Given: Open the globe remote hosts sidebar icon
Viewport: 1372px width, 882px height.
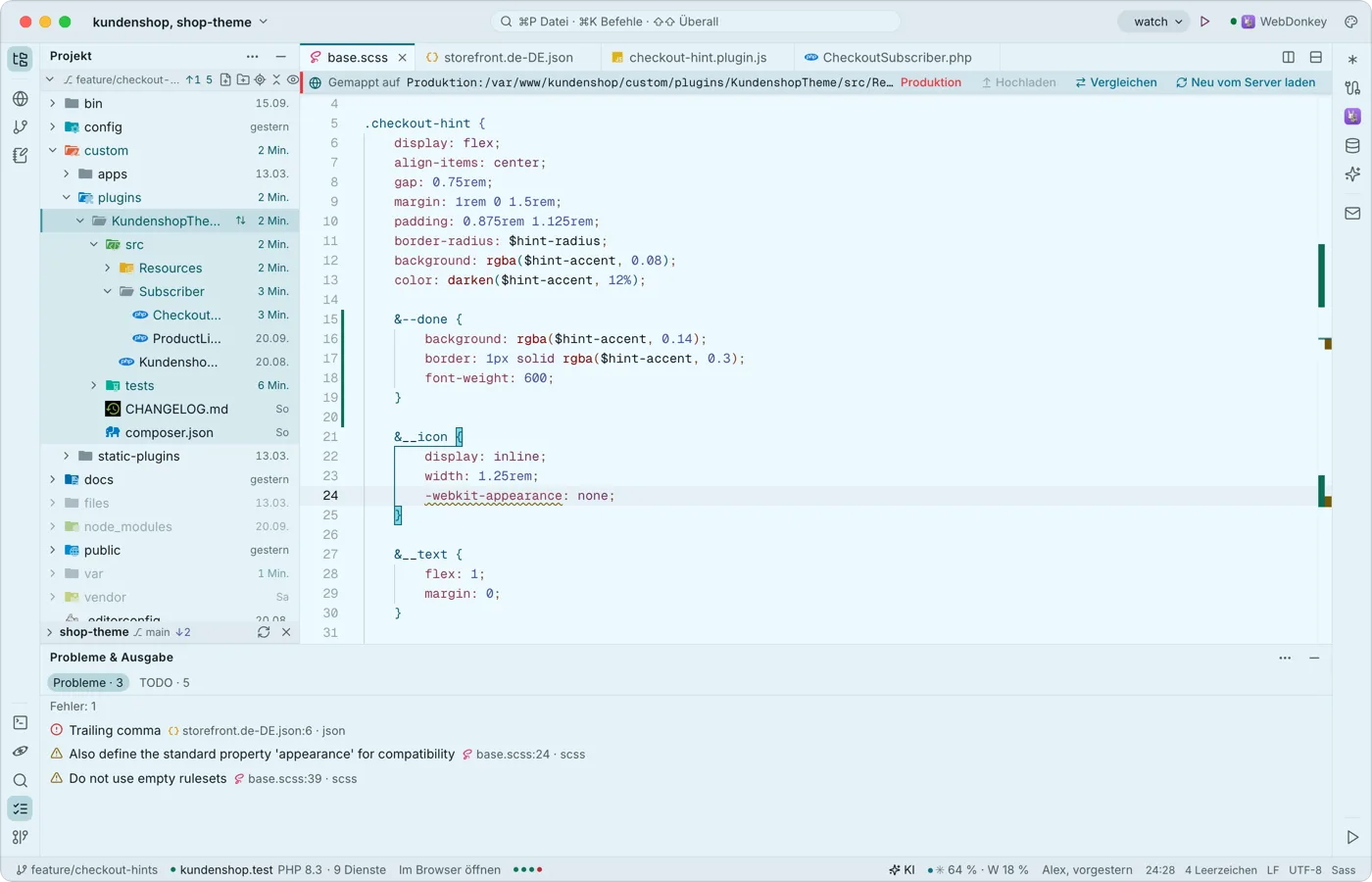Looking at the screenshot, I should (x=21, y=98).
